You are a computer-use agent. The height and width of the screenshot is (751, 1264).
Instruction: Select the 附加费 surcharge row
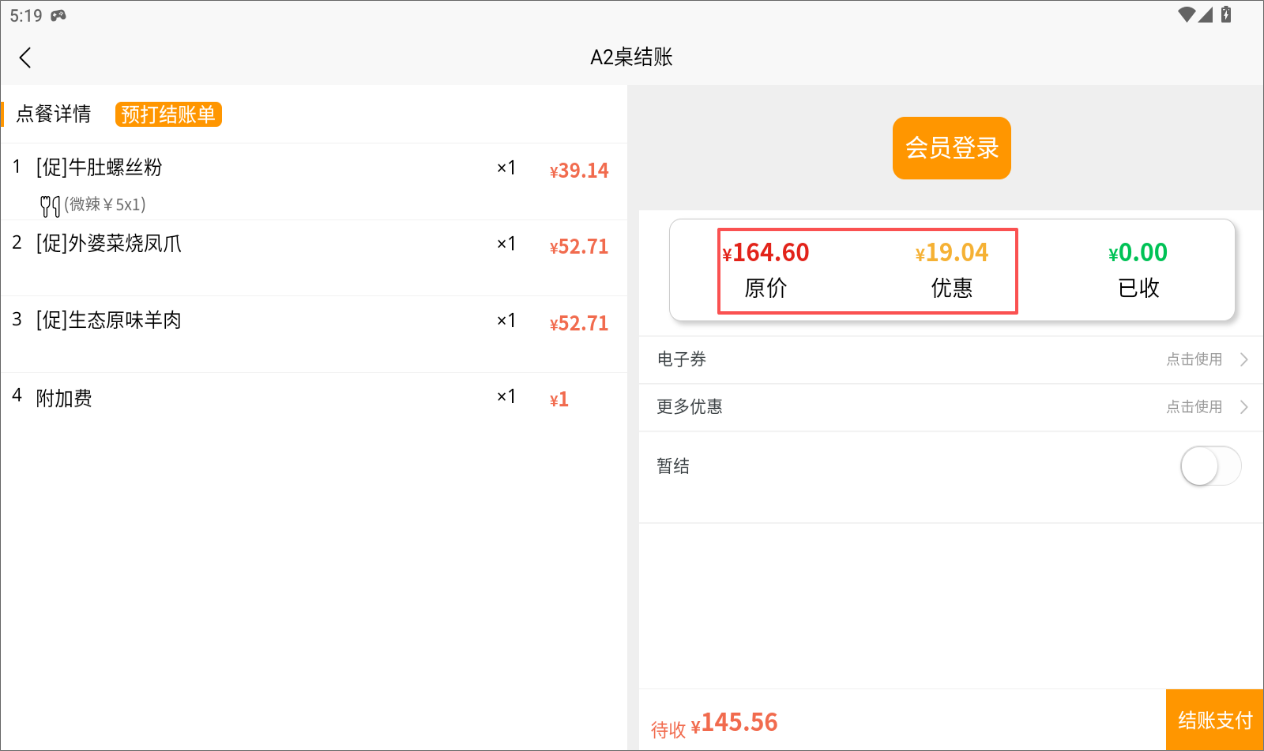pos(64,398)
